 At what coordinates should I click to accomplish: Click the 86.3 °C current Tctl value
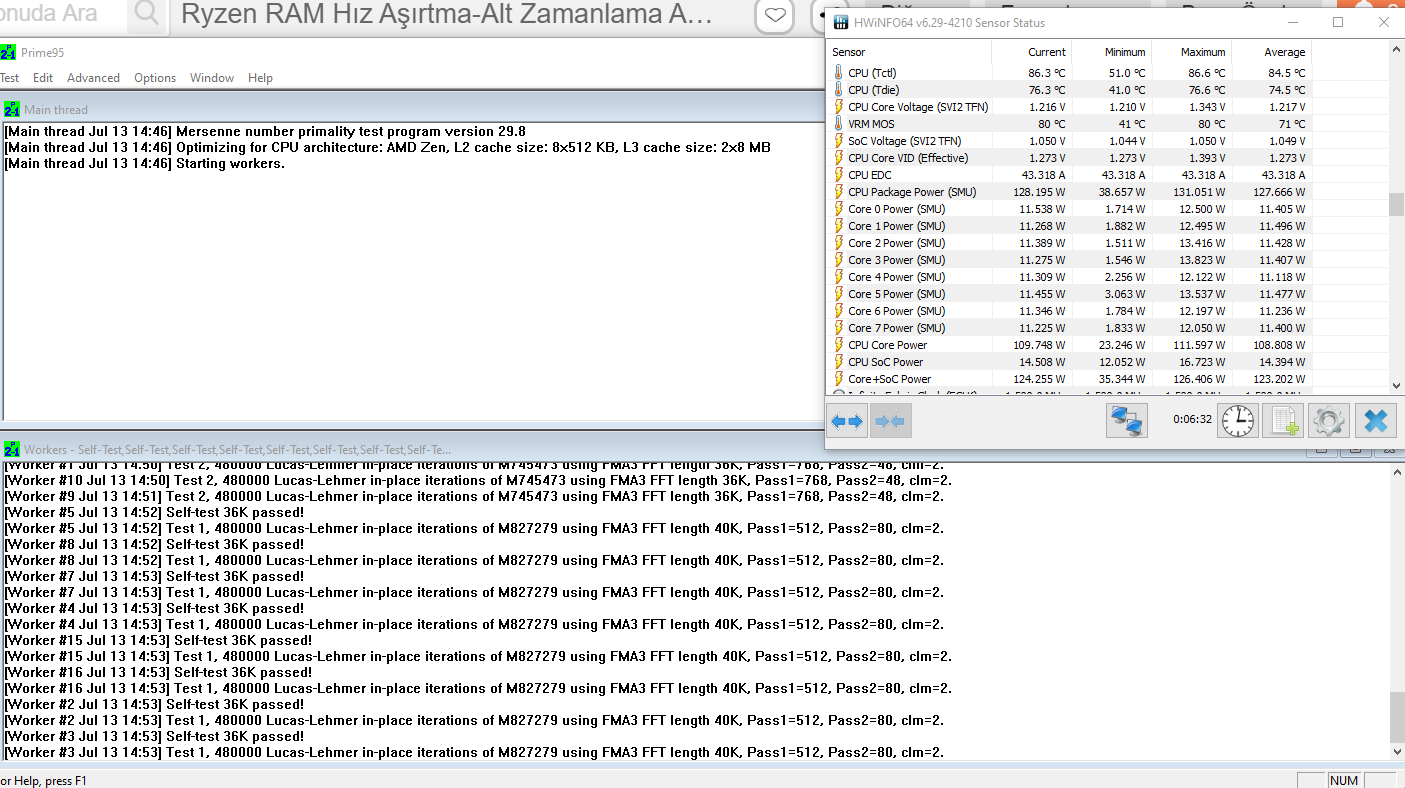click(x=1047, y=73)
